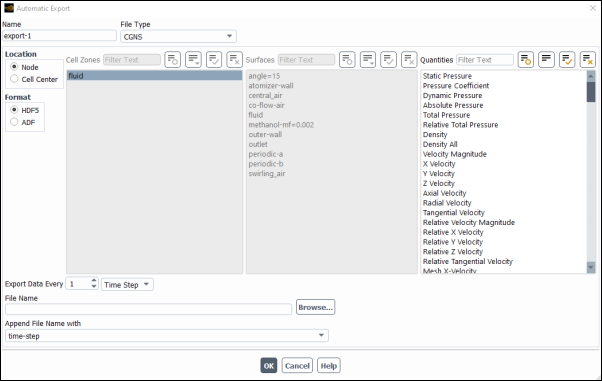Select Relative X Velocity quantity
Screen dimensions: 602x381
coord(453,232)
